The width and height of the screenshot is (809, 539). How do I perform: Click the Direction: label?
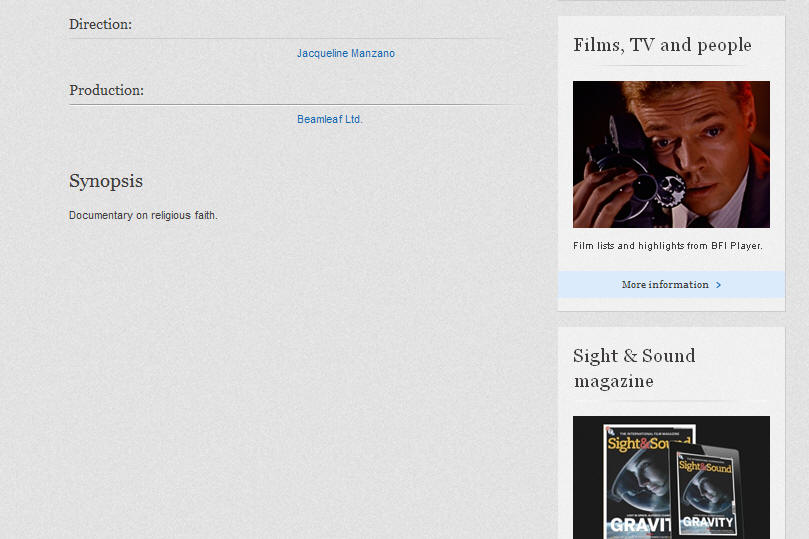click(x=101, y=24)
